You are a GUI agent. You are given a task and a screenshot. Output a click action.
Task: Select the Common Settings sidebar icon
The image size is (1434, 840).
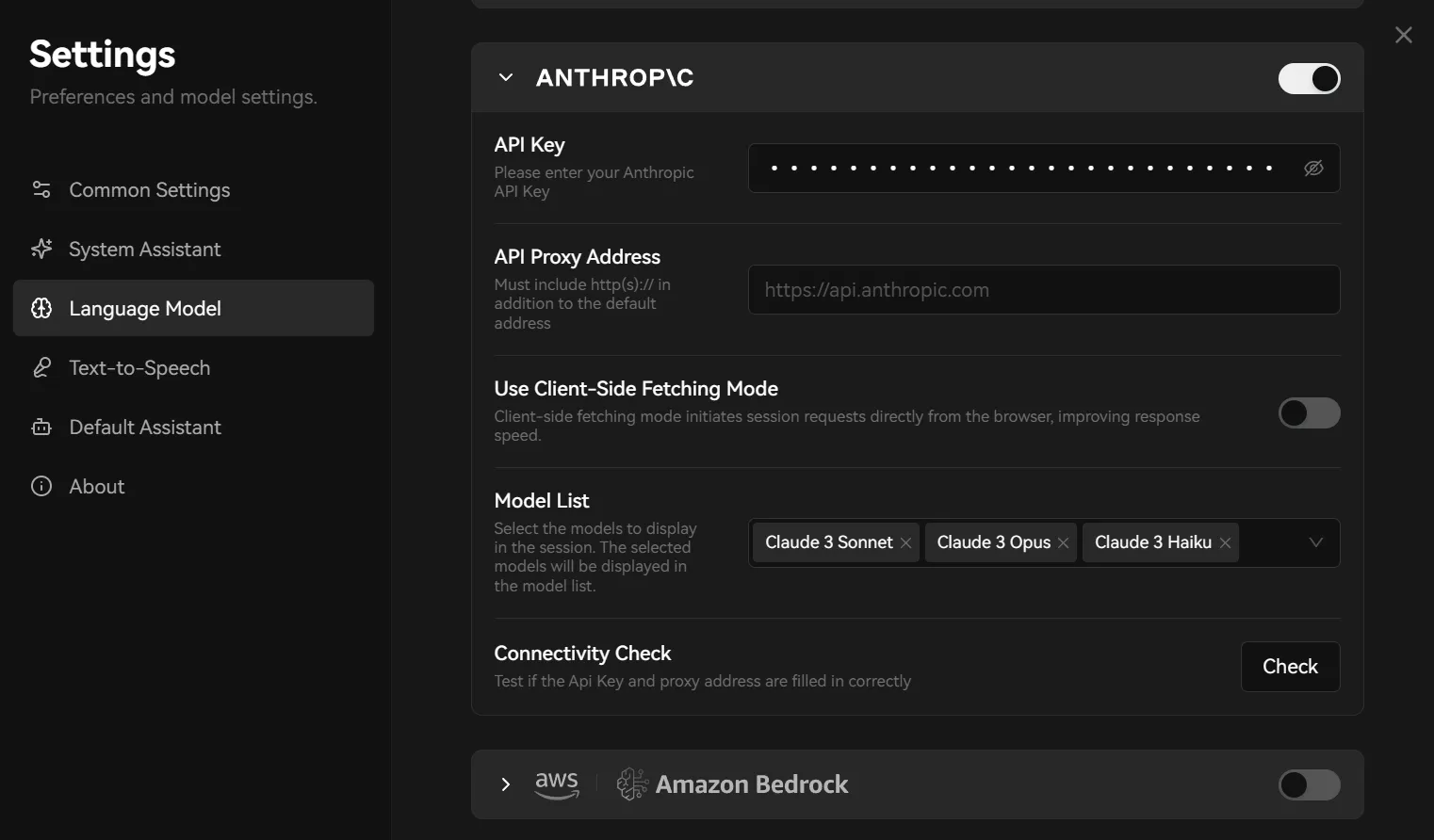pyautogui.click(x=41, y=189)
